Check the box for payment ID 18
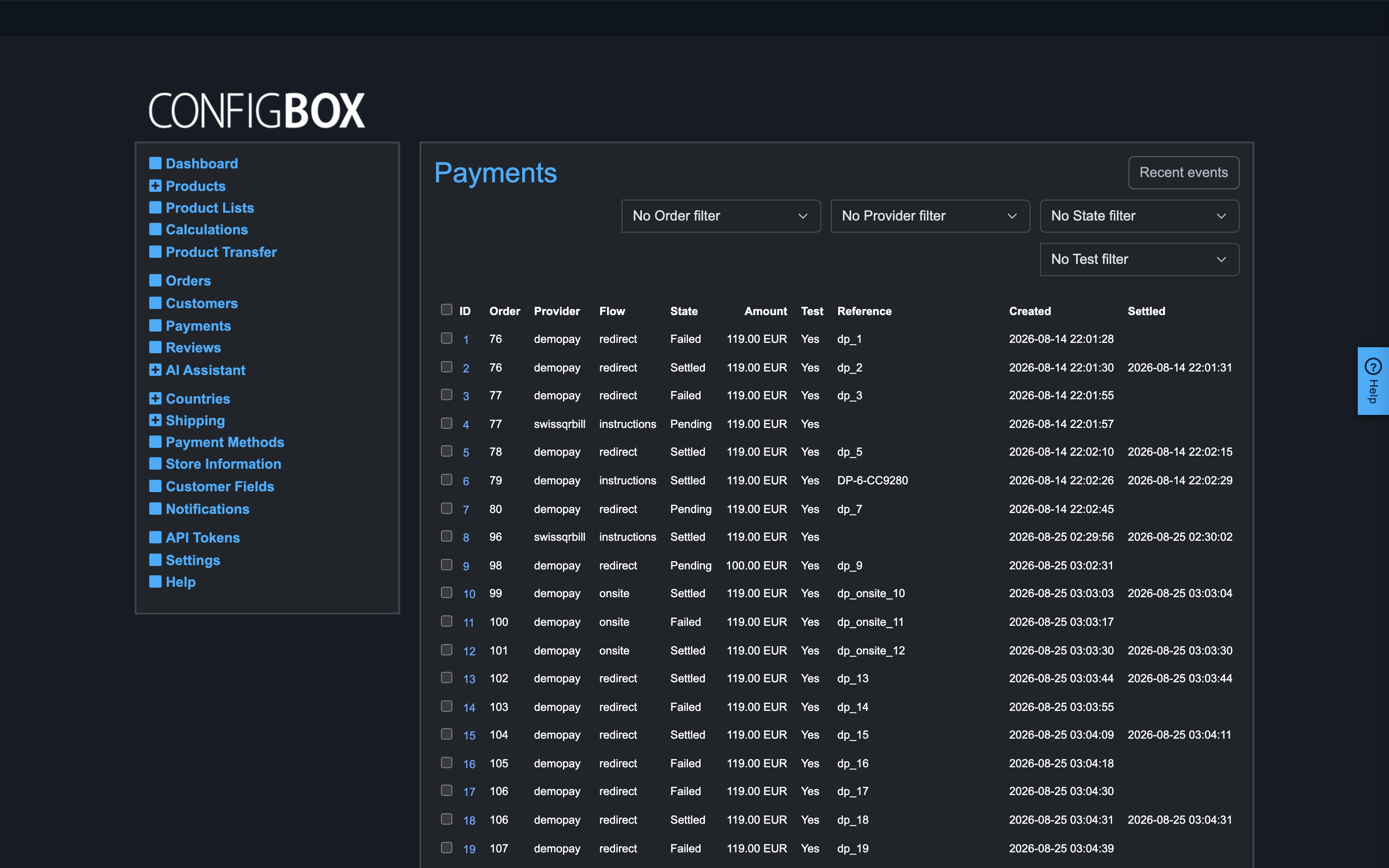 (x=447, y=819)
